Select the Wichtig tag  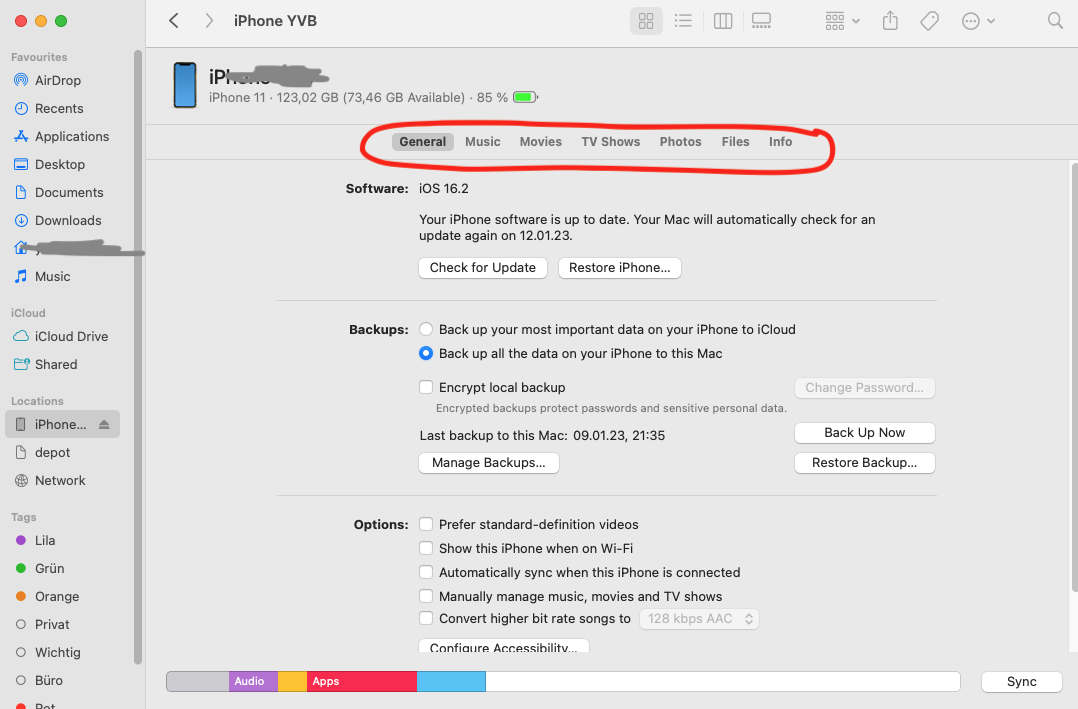coord(58,653)
